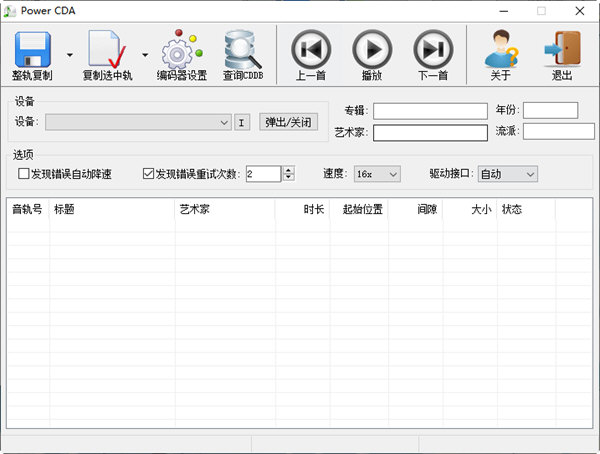Click the 音轨号 column header
Image resolution: width=600 pixels, height=454 pixels.
28,209
